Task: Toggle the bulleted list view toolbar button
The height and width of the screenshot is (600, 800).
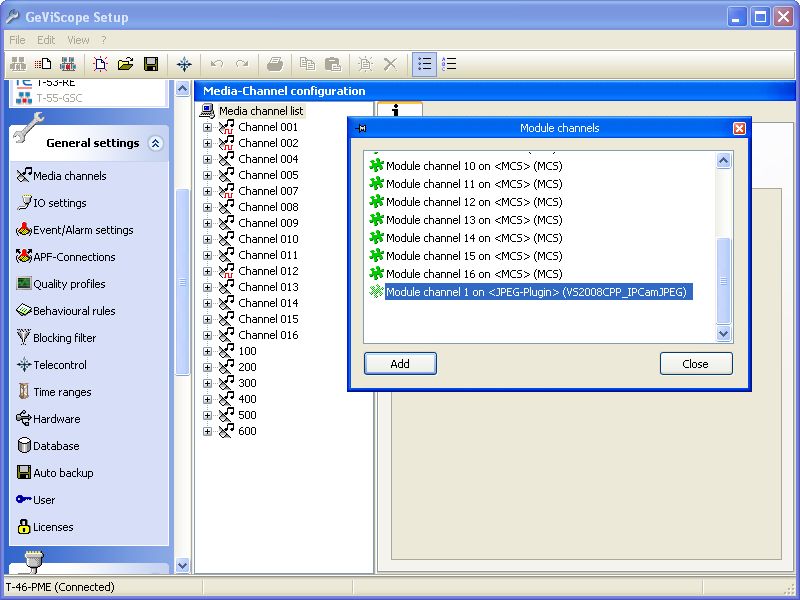Action: tap(425, 64)
